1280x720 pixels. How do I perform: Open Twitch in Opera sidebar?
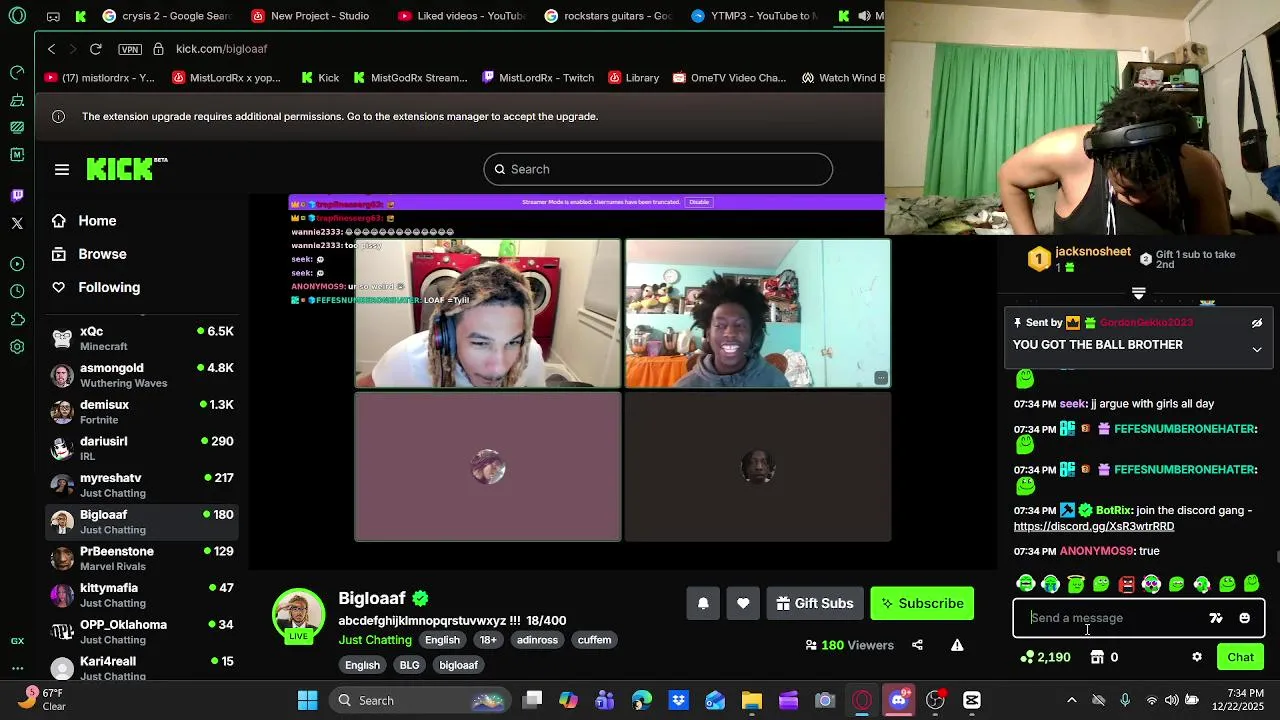tap(17, 195)
